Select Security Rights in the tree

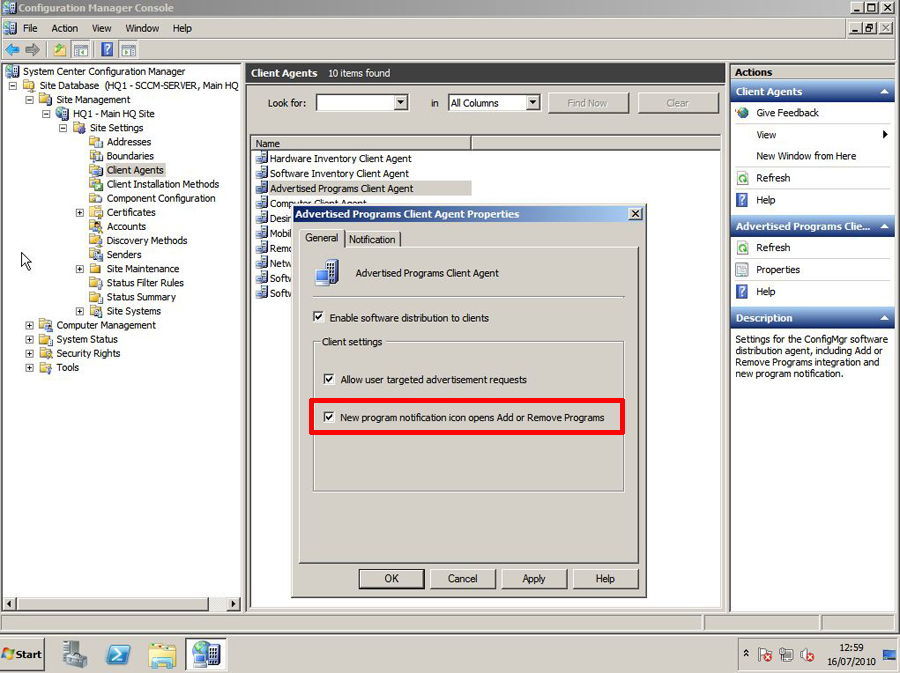[x=88, y=353]
